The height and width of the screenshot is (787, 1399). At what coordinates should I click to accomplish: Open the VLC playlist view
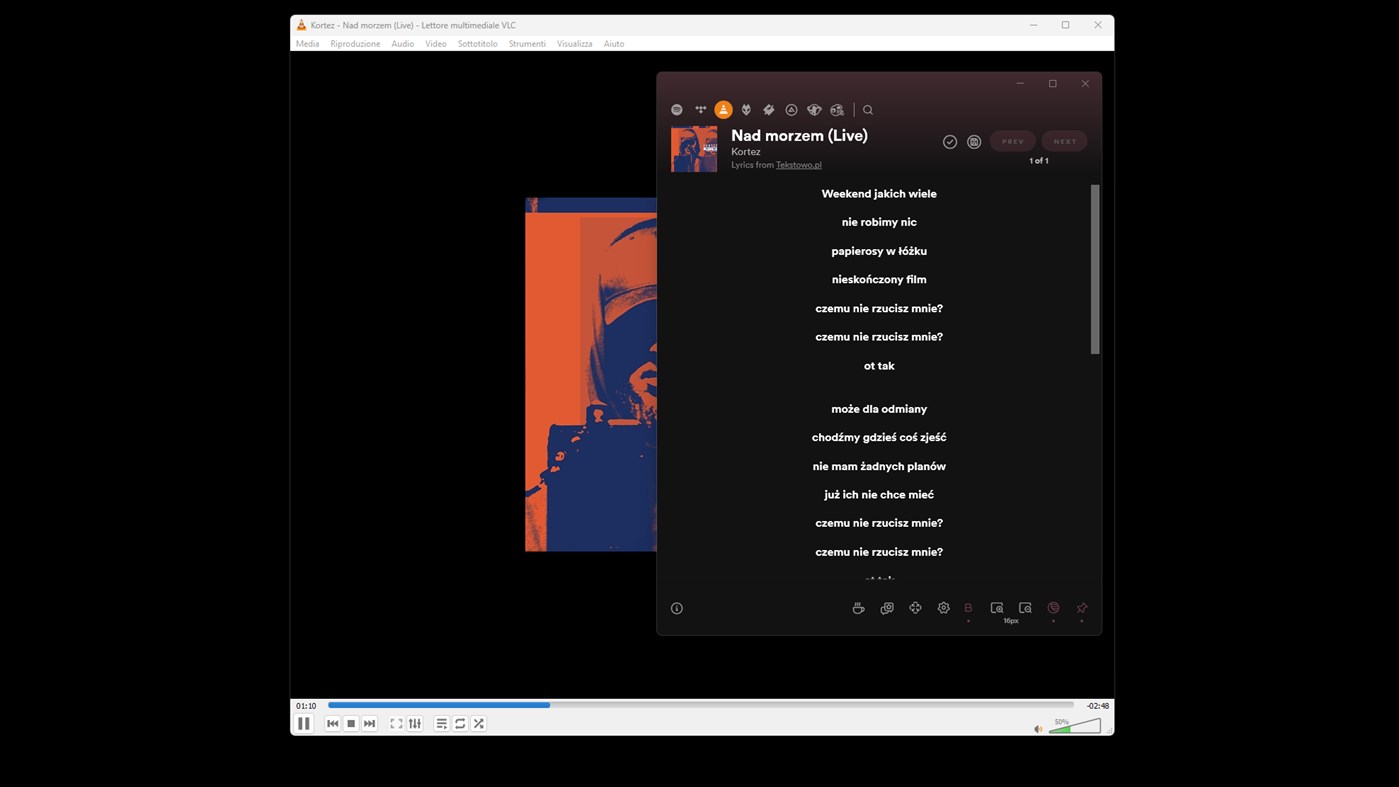point(441,723)
